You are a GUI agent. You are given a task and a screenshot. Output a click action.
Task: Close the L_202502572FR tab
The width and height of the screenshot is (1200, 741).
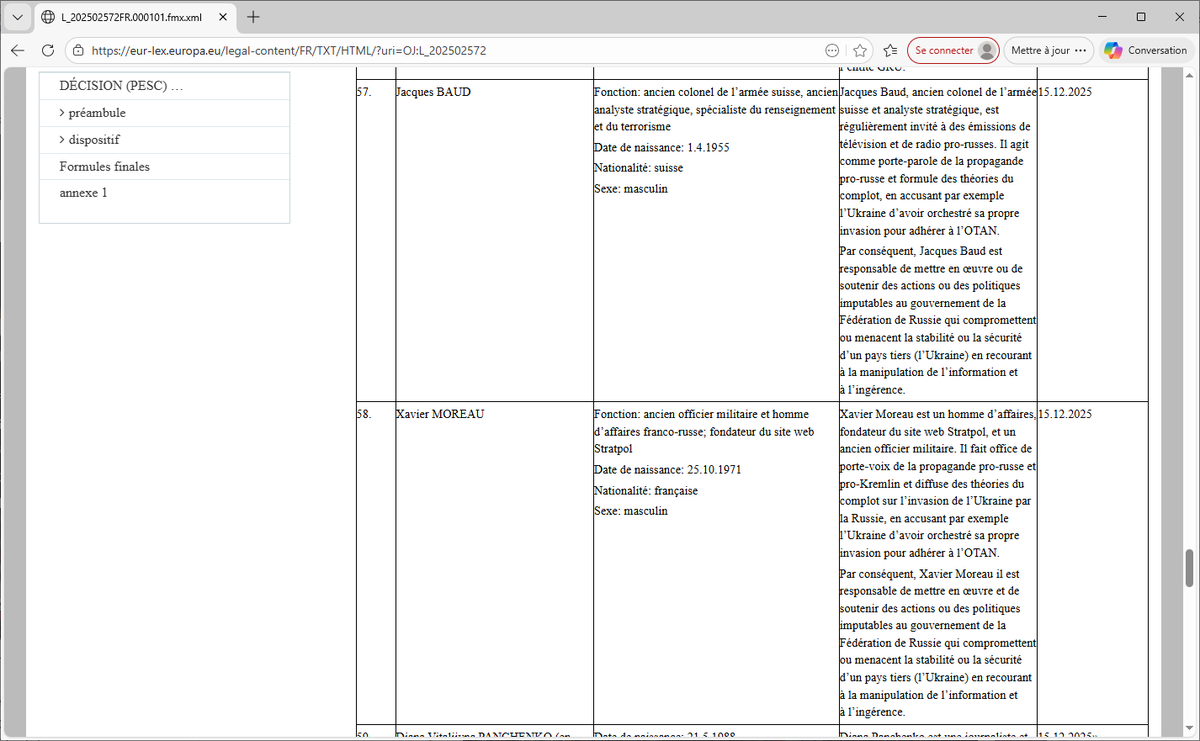(x=221, y=17)
